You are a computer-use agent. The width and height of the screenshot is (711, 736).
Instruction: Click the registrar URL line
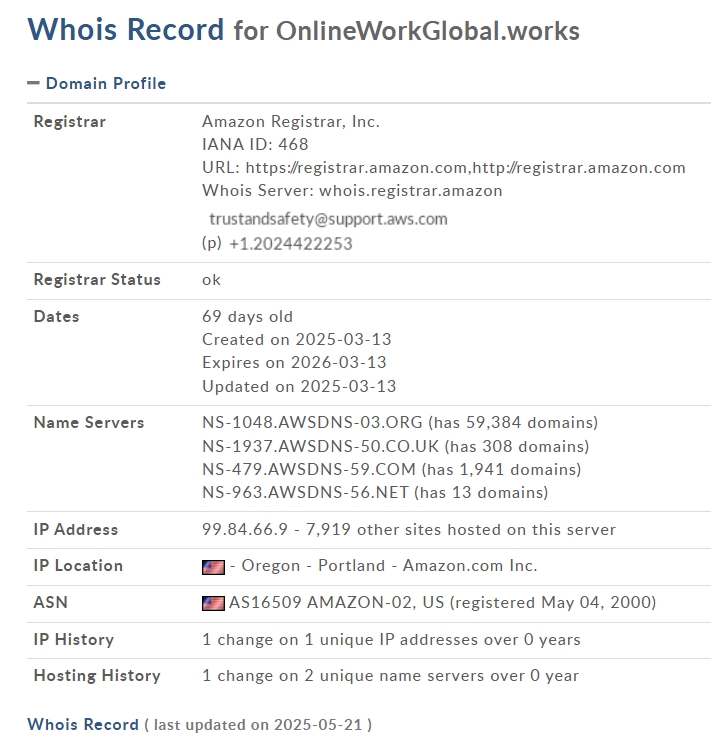pyautogui.click(x=443, y=168)
